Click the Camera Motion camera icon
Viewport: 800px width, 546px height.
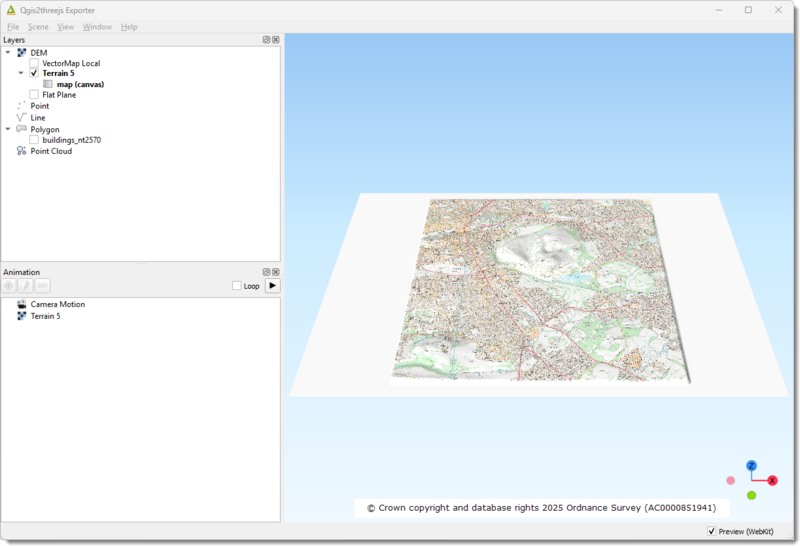tap(21, 304)
